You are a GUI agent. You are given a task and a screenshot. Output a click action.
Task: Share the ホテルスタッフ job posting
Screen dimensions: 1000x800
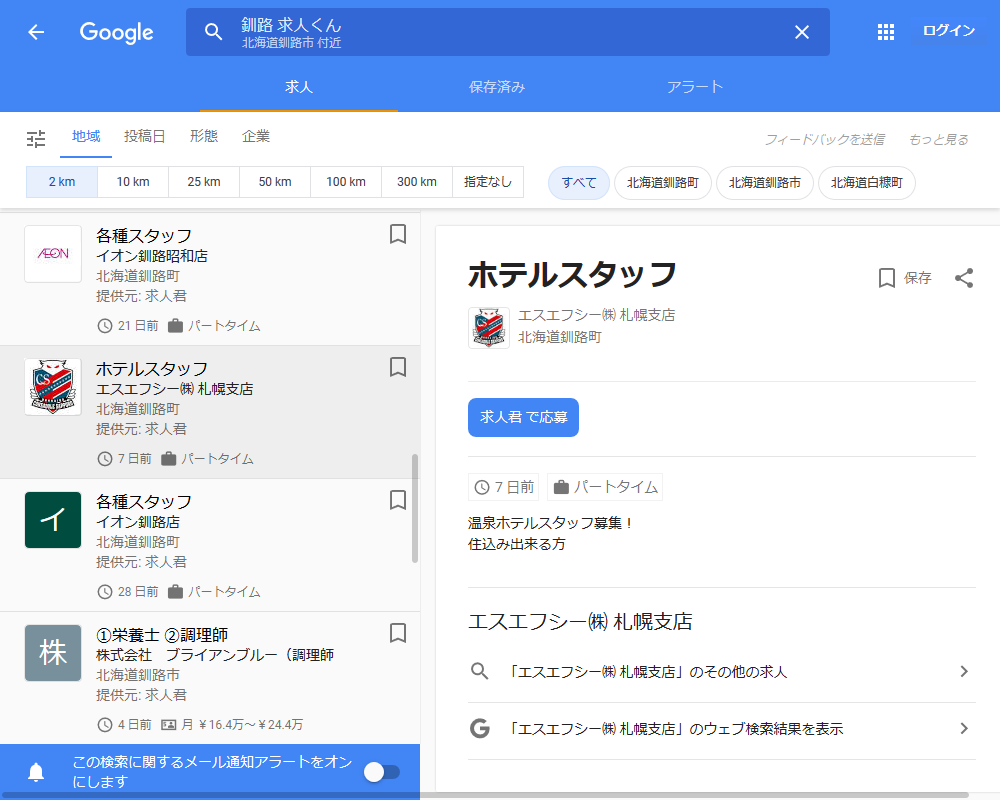pos(963,278)
